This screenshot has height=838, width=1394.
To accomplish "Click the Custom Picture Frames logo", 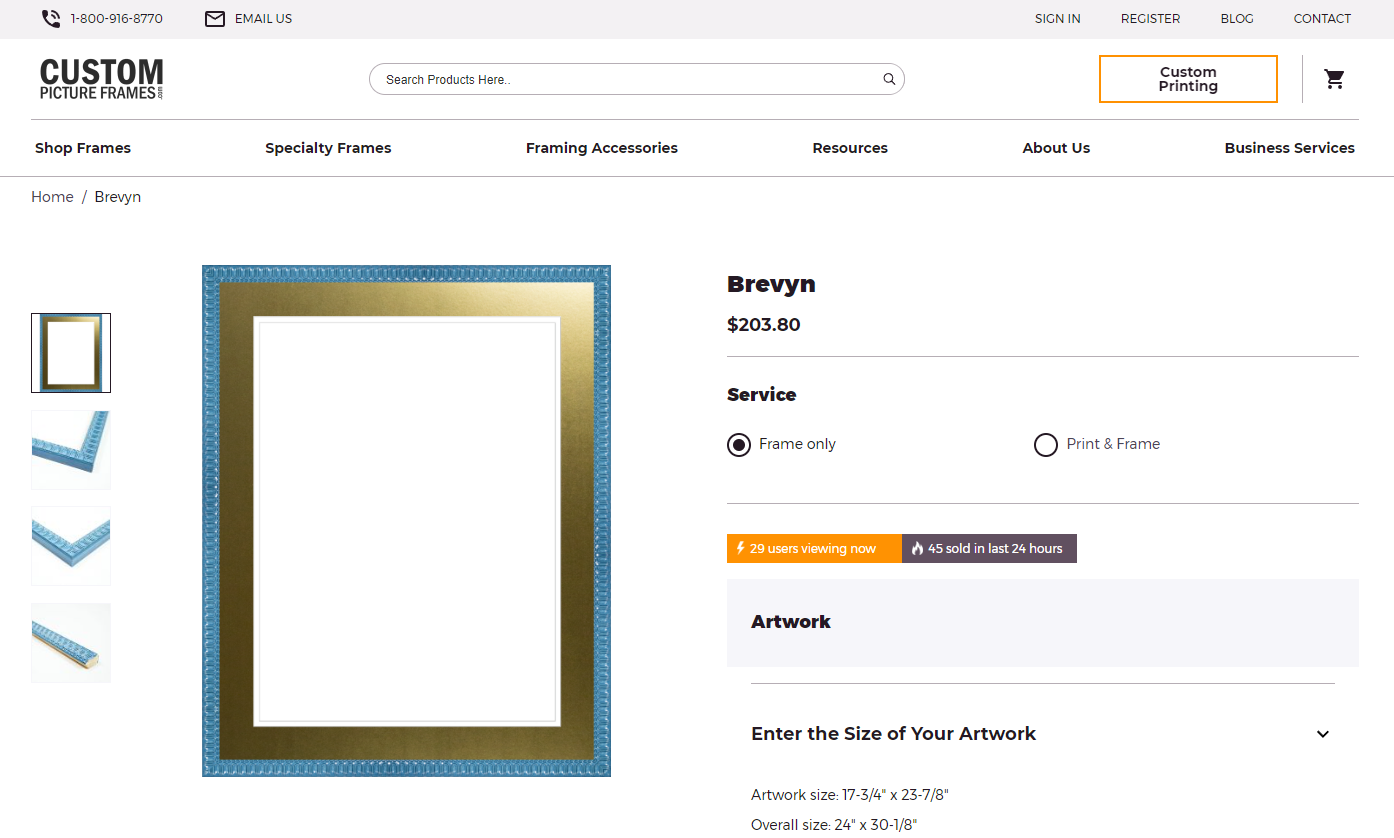I will pos(100,78).
